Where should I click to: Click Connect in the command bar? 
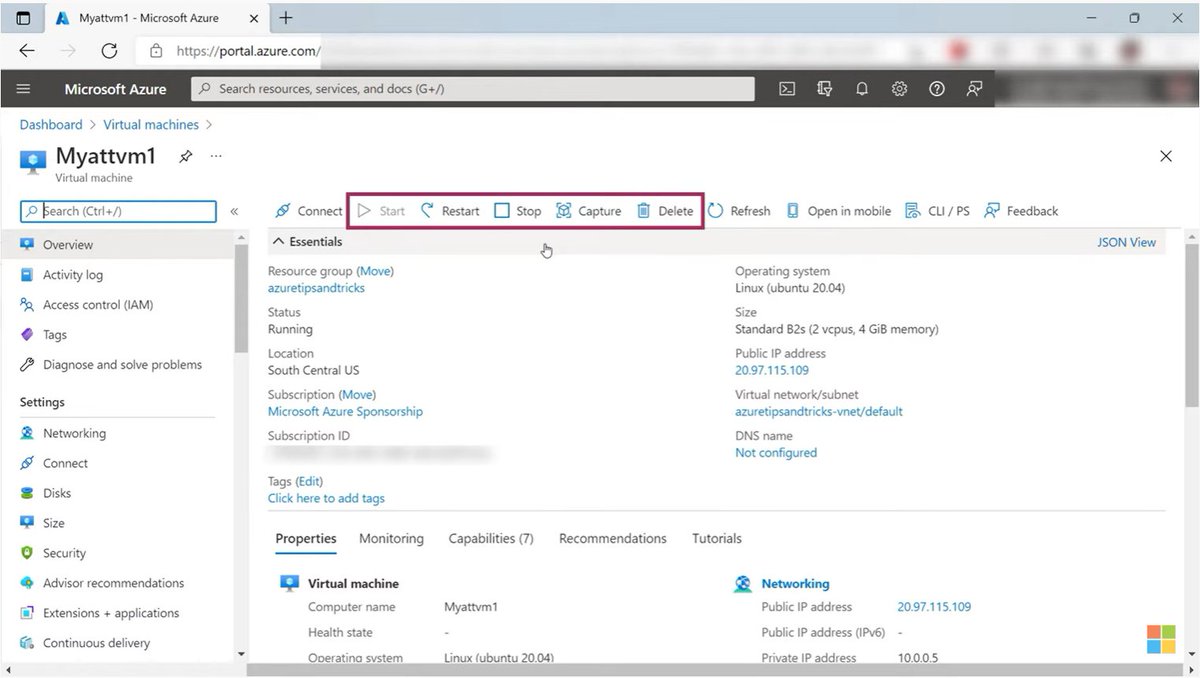click(x=308, y=211)
